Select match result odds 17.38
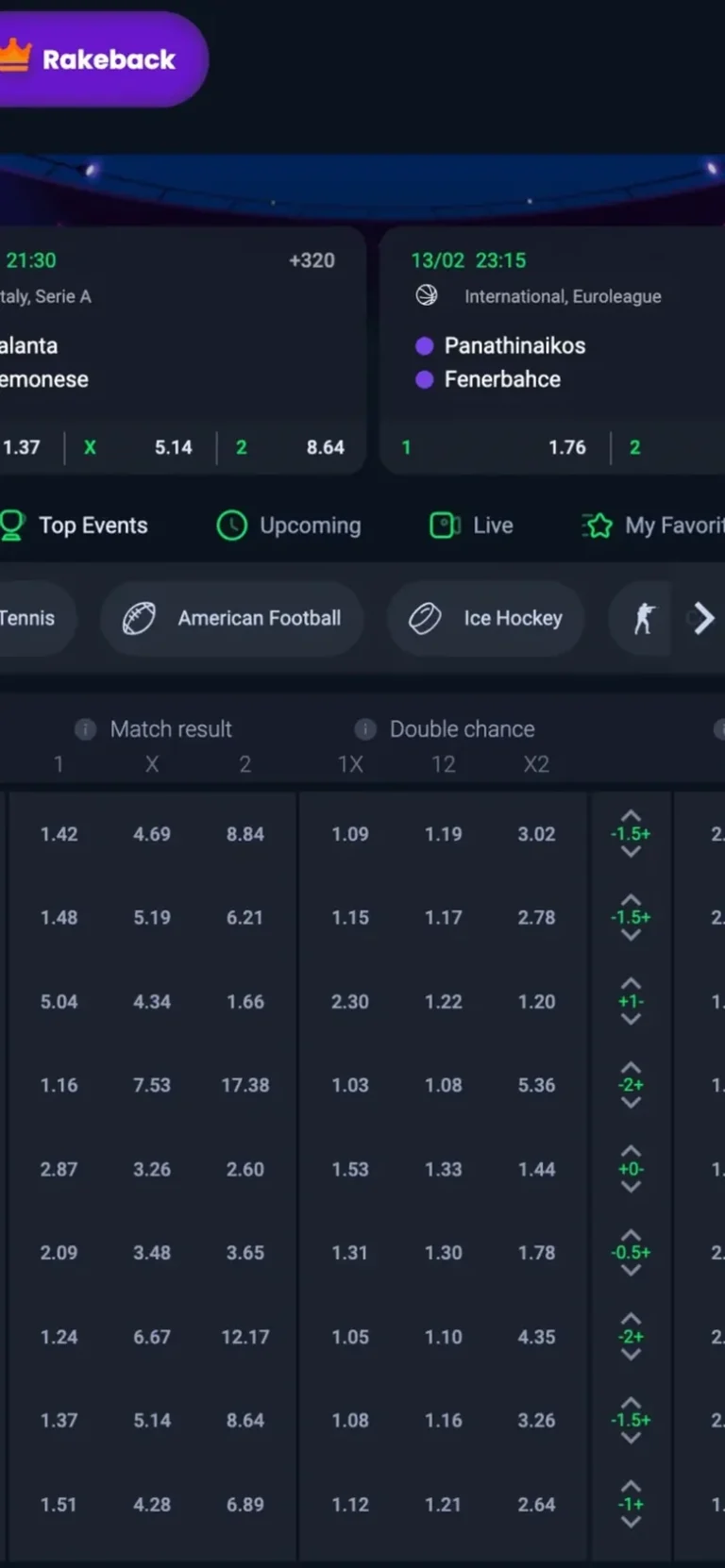This screenshot has height=1568, width=725. (245, 1086)
